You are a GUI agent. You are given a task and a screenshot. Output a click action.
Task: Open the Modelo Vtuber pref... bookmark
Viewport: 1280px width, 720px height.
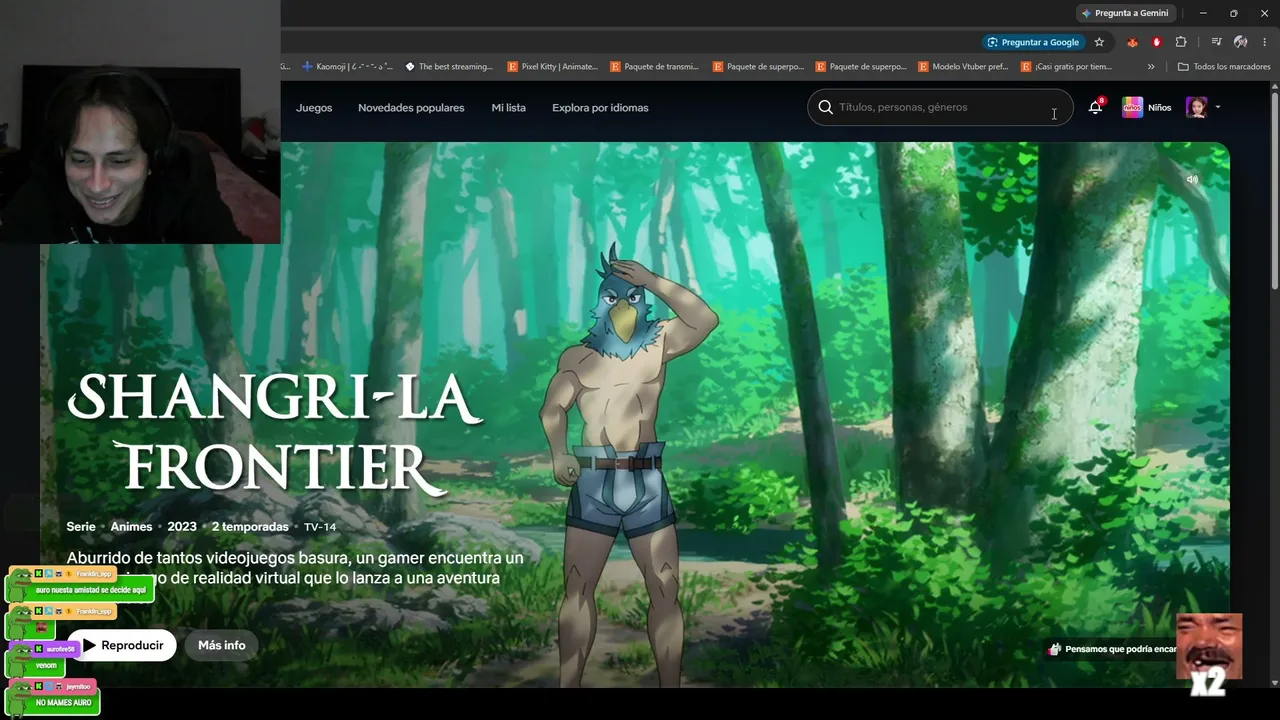coord(963,67)
